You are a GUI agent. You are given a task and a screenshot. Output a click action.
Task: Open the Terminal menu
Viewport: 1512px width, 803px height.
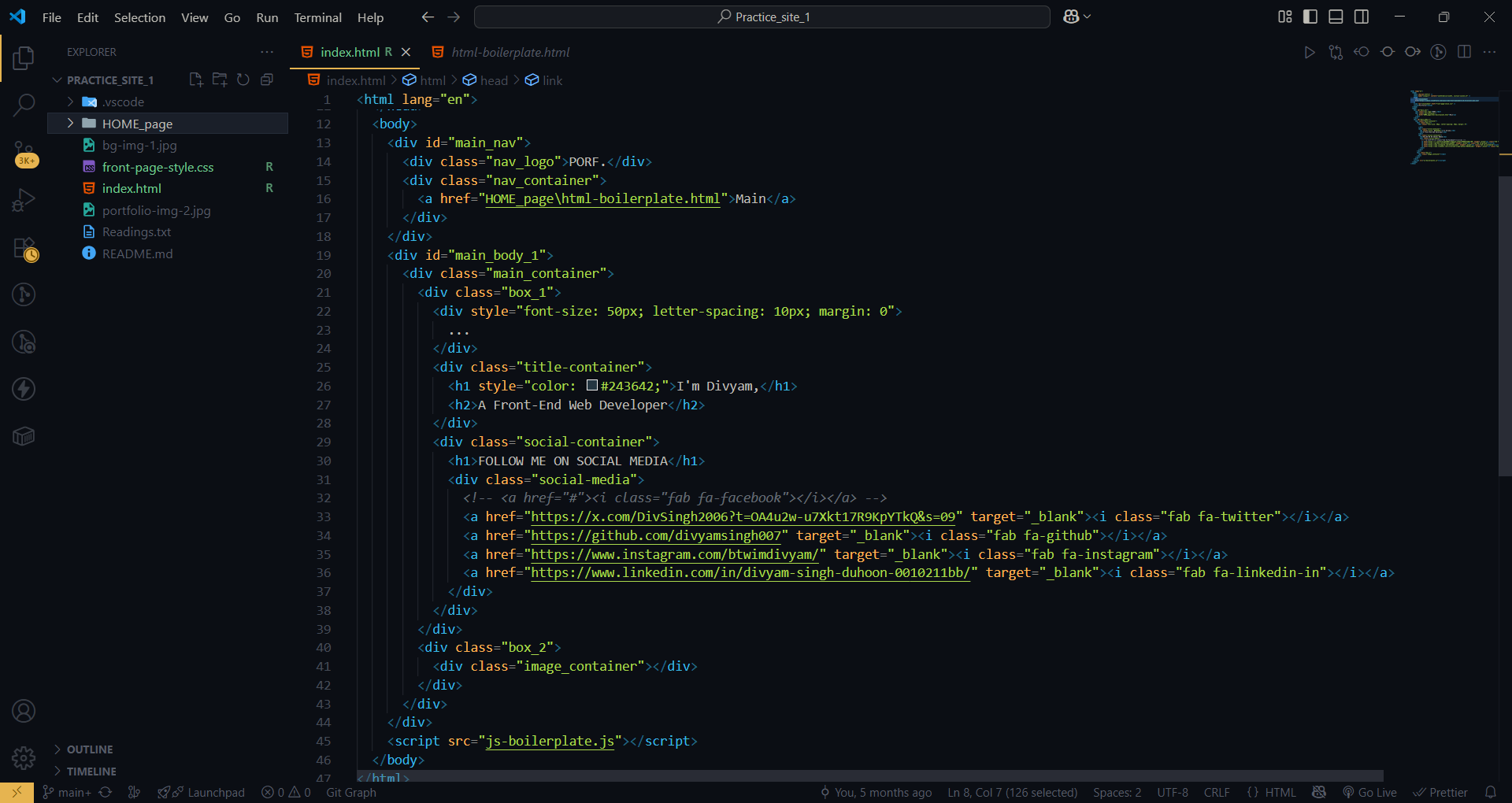317,17
